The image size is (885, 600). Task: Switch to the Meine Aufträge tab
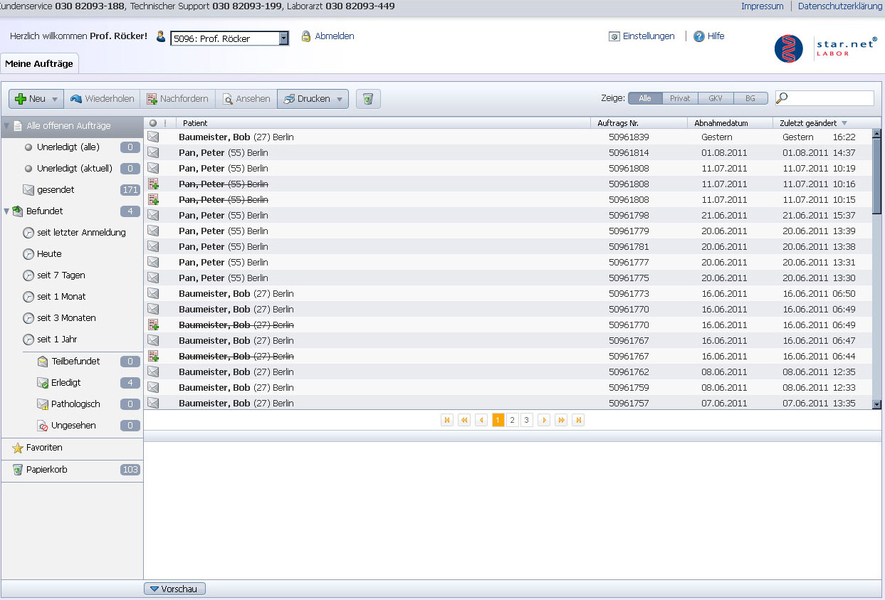click(38, 64)
